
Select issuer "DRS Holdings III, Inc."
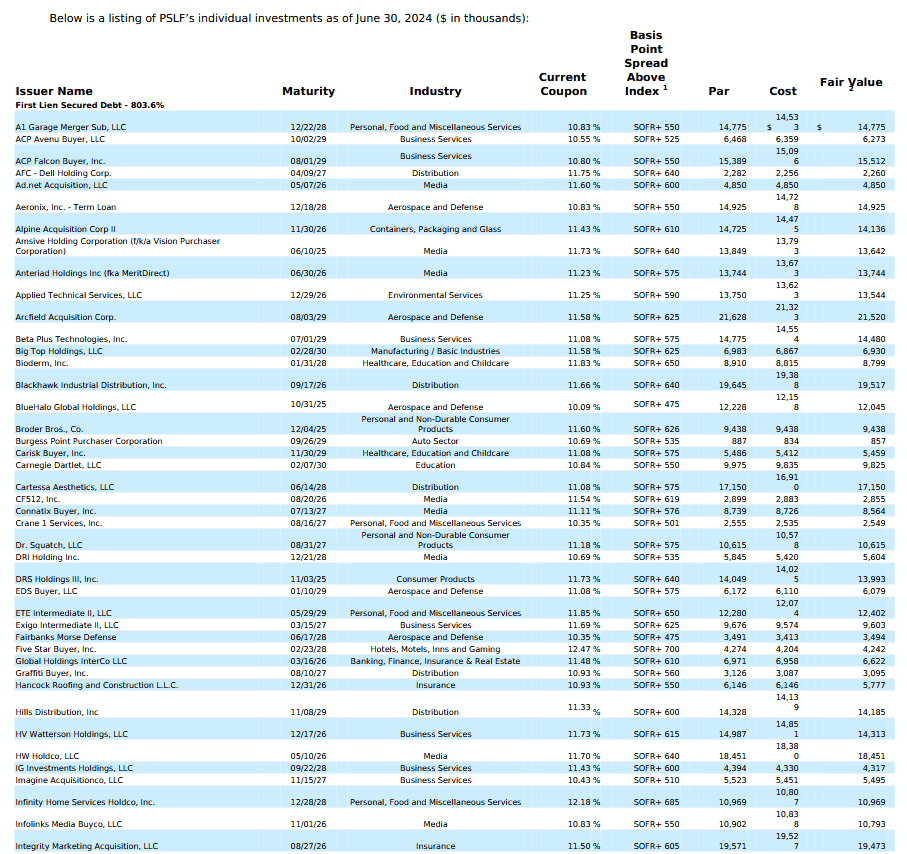click(57, 580)
